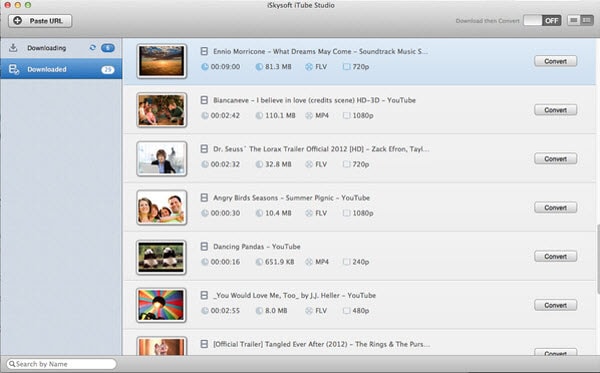Select the Angry Birds Seasons – Summer Pignic title

(x=291, y=198)
